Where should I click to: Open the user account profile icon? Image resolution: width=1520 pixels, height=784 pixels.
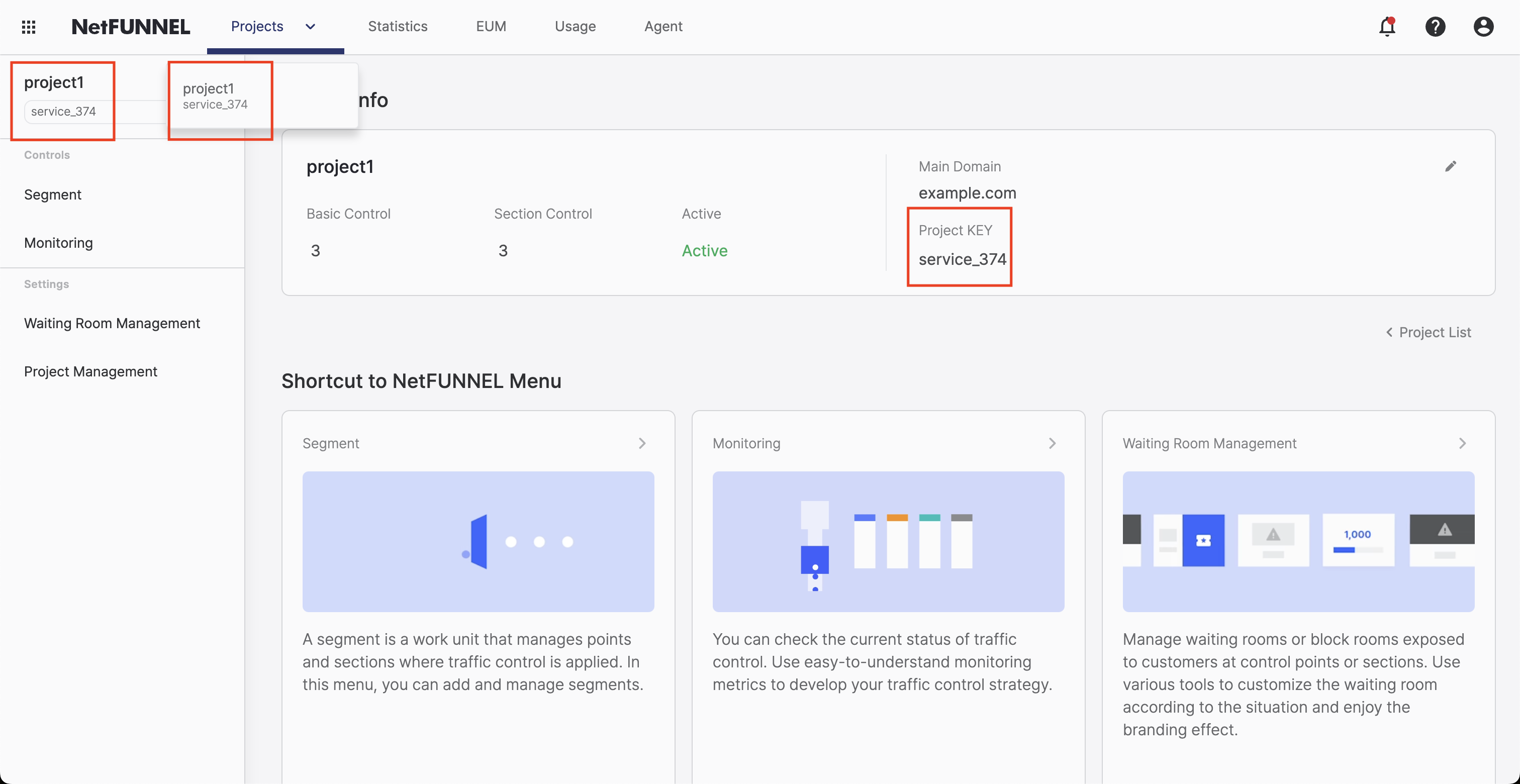click(x=1483, y=27)
